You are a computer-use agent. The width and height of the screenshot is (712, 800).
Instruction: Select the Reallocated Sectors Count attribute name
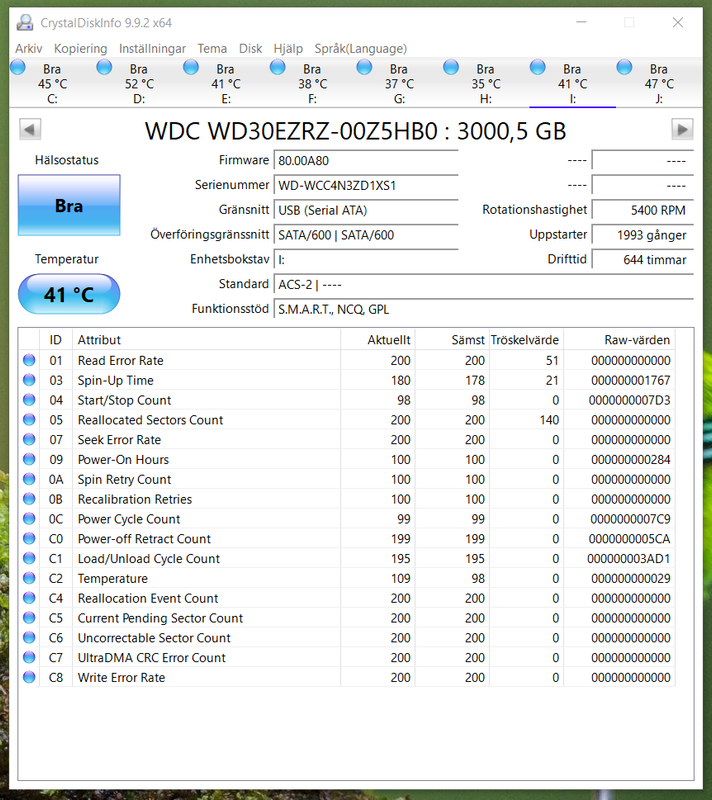150,420
